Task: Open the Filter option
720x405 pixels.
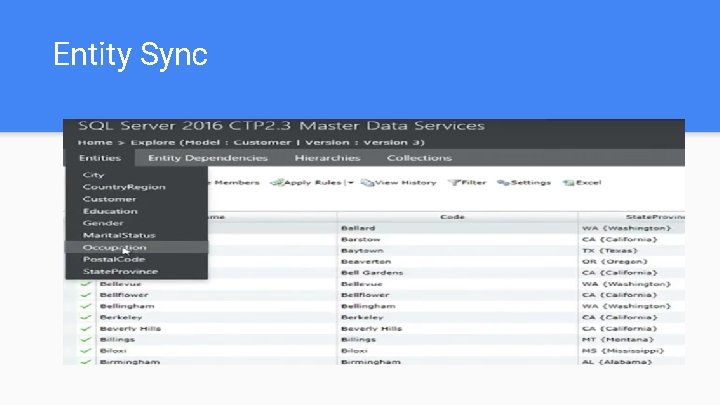Action: point(473,183)
